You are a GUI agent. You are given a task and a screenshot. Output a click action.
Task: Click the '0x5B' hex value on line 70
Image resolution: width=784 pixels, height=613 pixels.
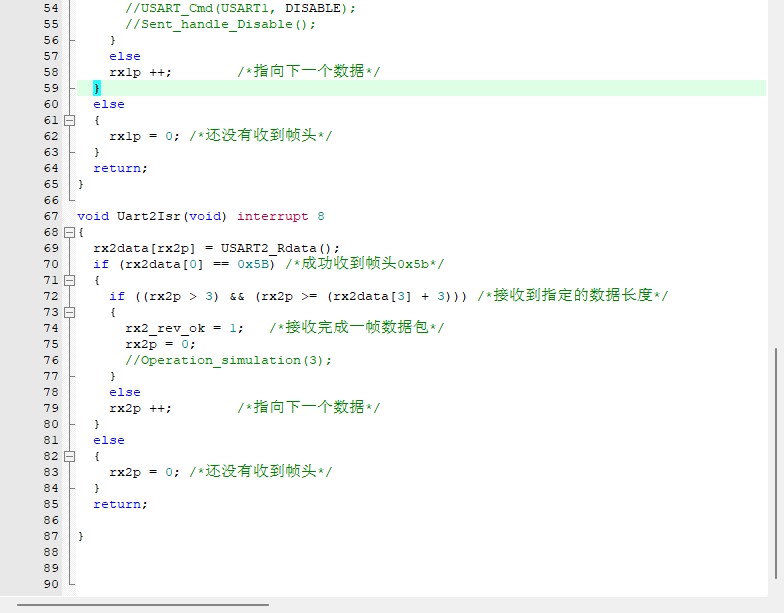point(253,264)
